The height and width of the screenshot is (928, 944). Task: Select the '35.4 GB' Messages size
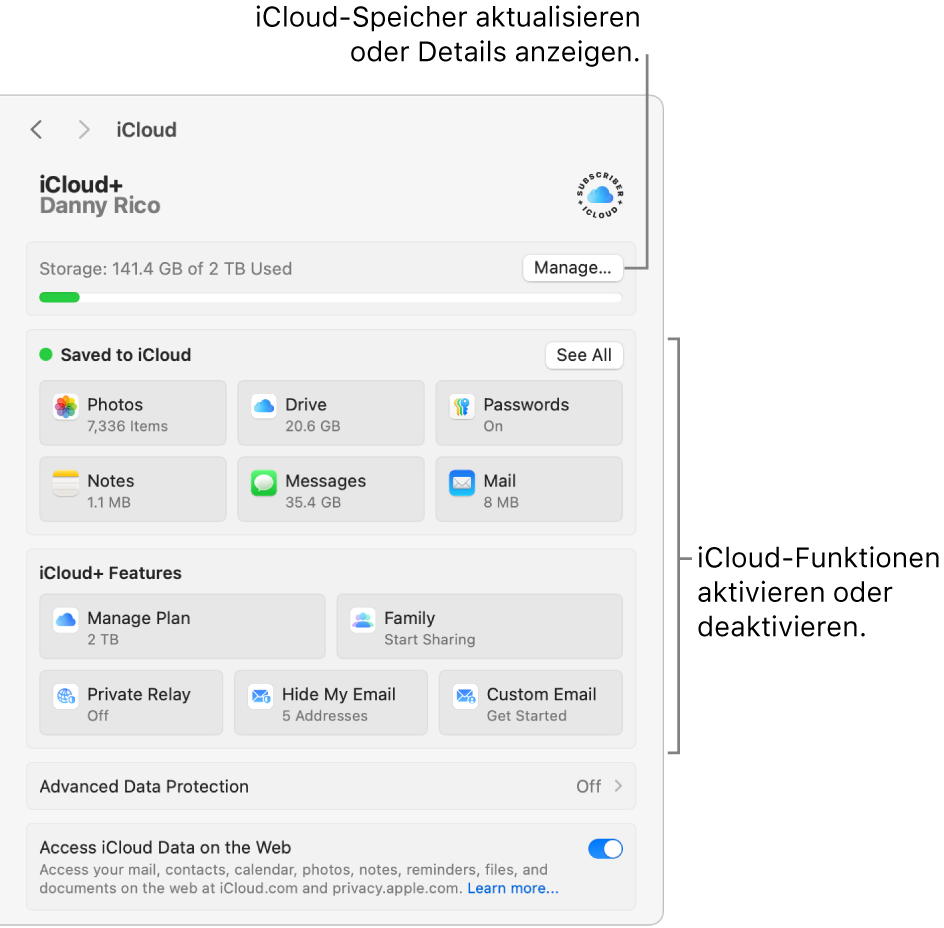[x=313, y=503]
